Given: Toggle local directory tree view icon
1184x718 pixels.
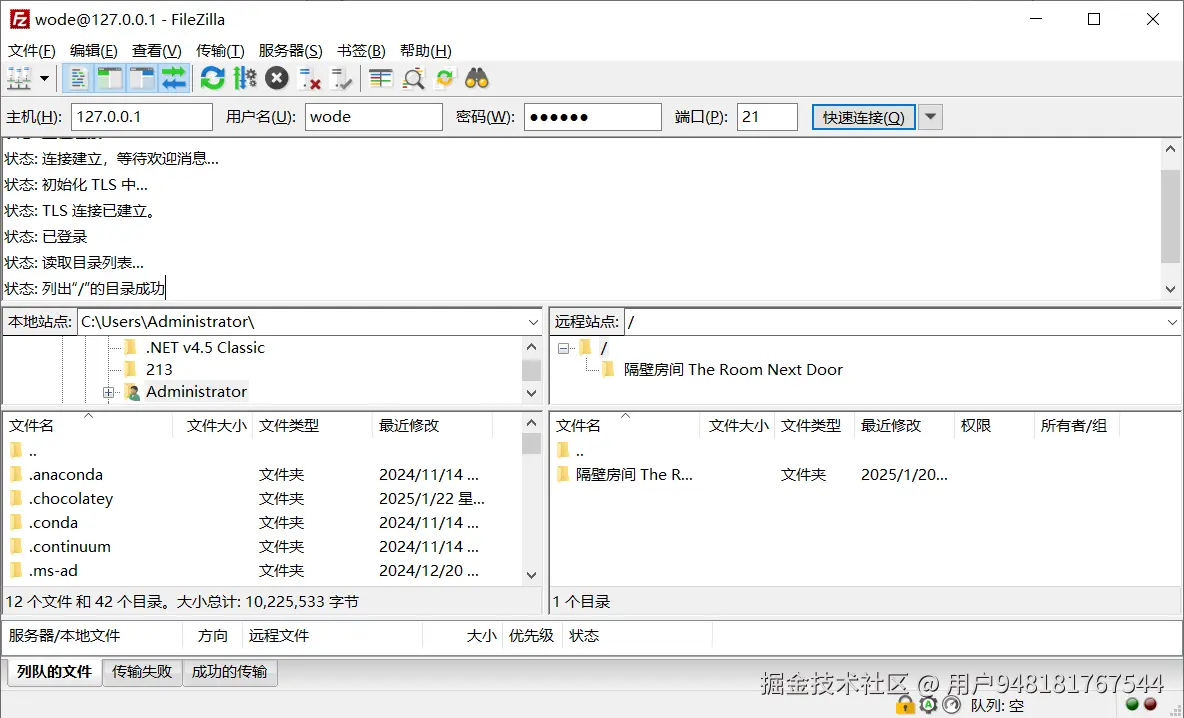Looking at the screenshot, I should pyautogui.click(x=110, y=78).
